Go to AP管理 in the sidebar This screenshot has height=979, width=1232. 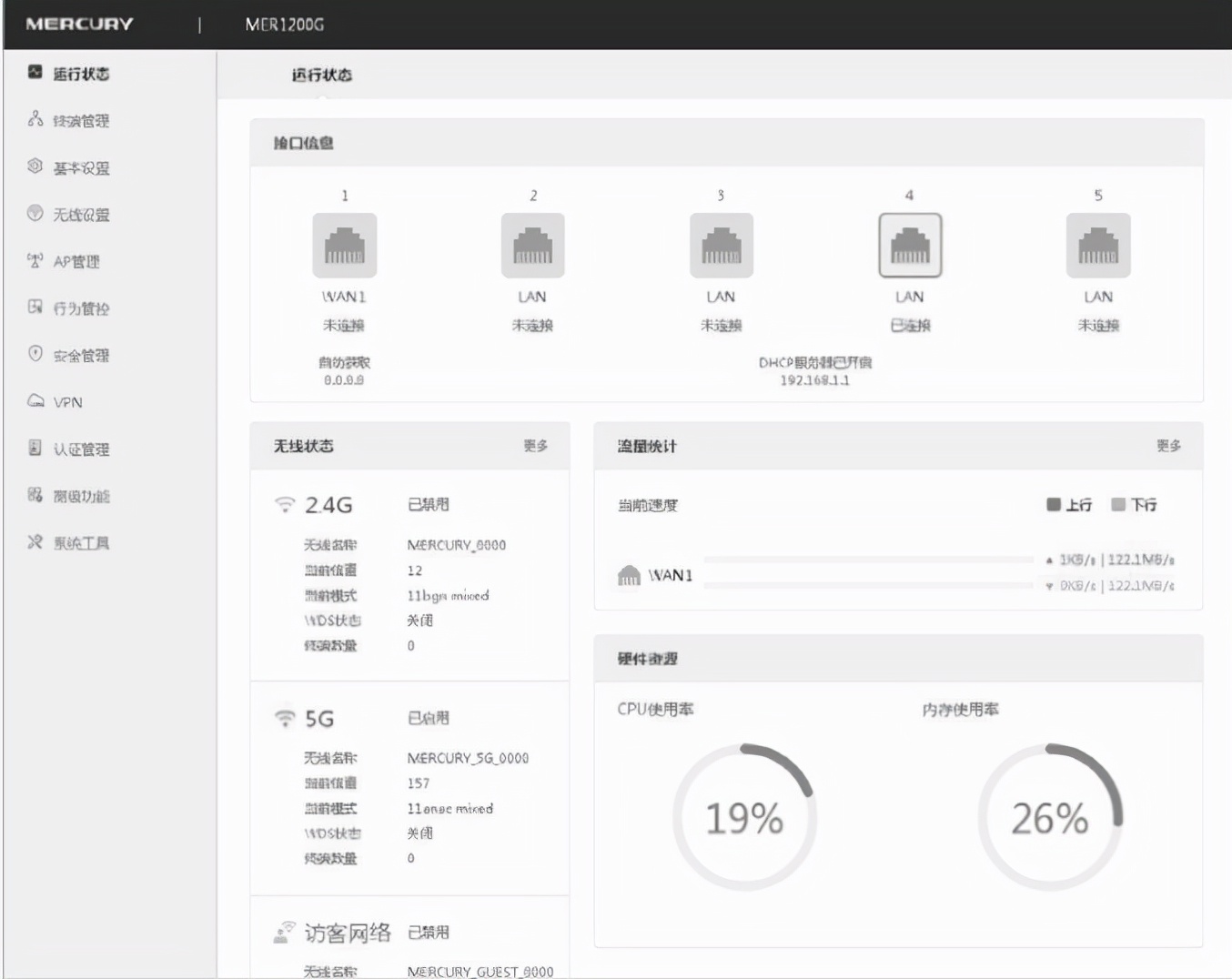pyautogui.click(x=76, y=262)
